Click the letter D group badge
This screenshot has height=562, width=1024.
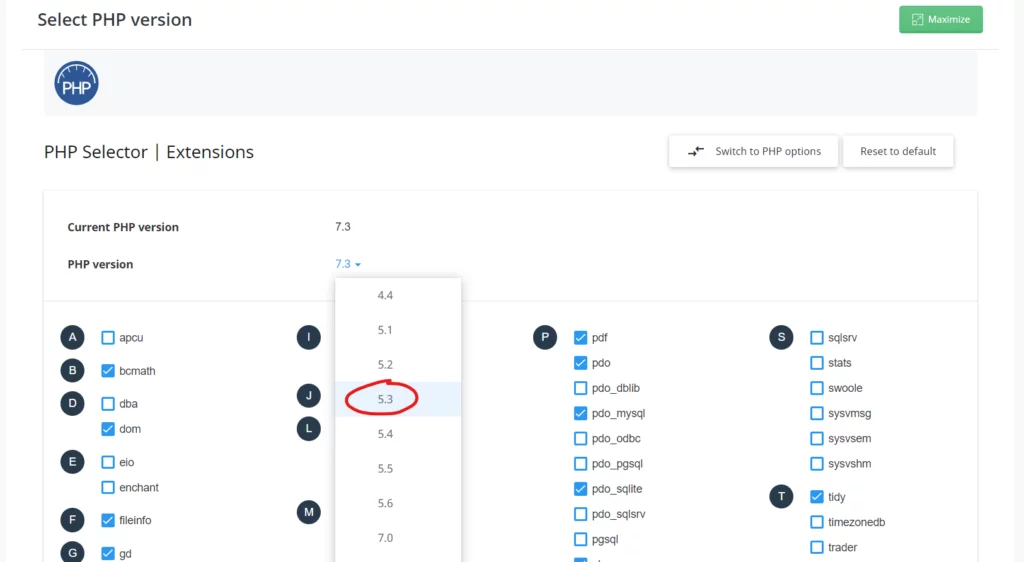pyautogui.click(x=72, y=403)
